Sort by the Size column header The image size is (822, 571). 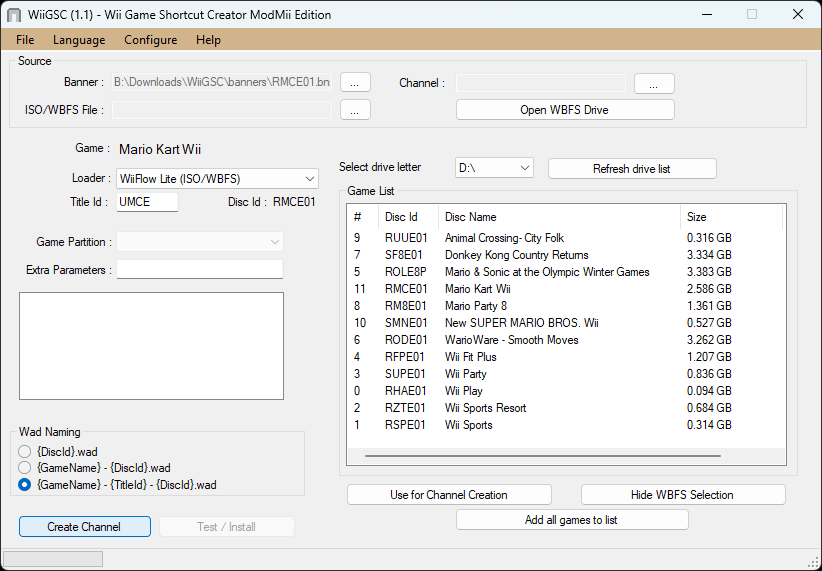731,217
